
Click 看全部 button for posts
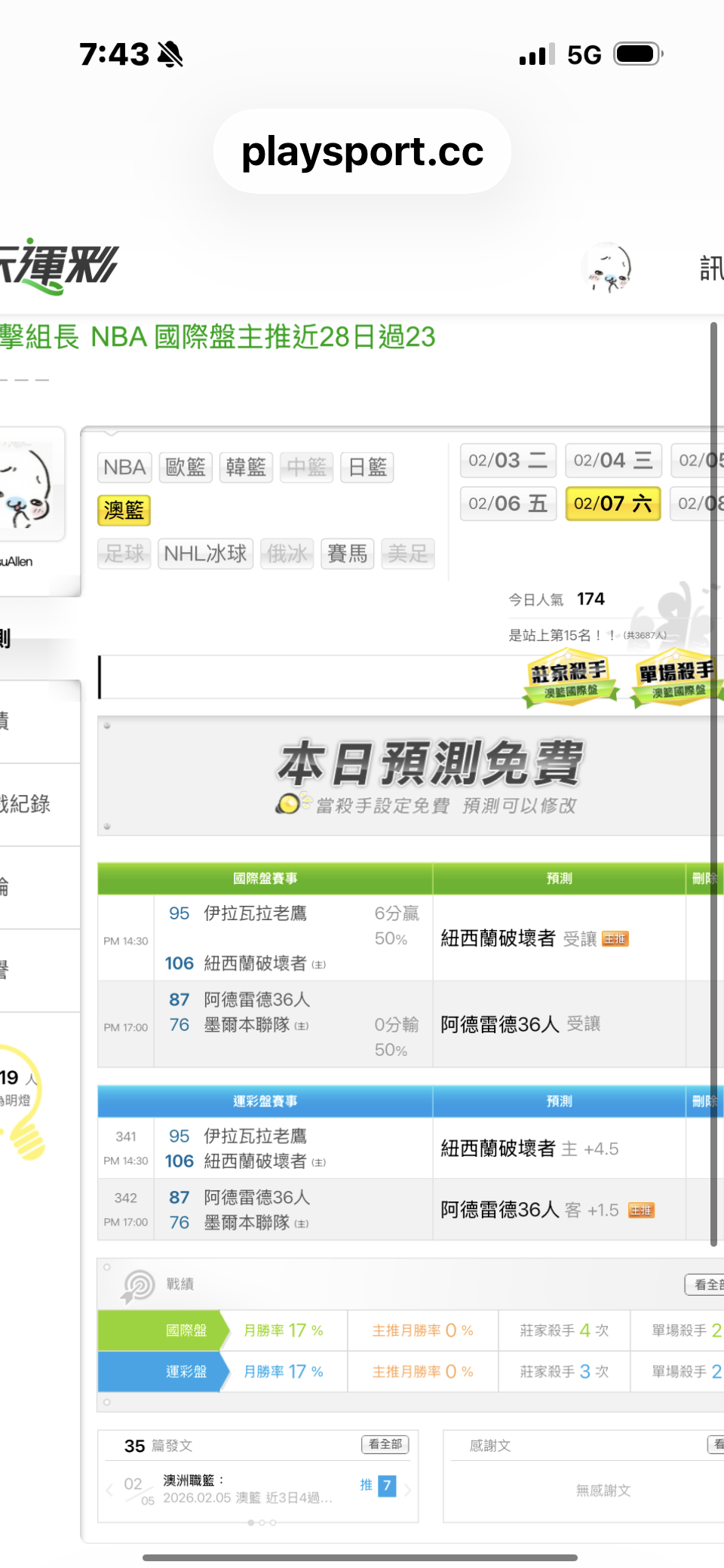point(385,1444)
